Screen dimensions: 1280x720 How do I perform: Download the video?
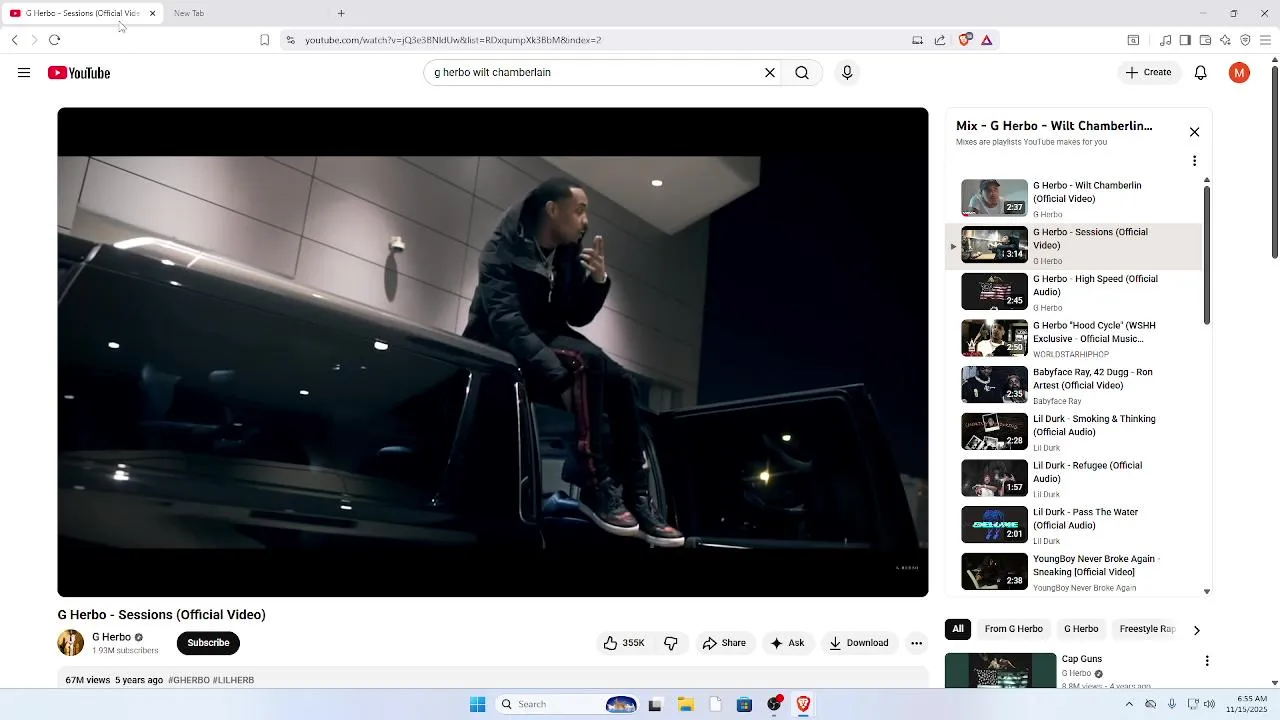point(859,643)
